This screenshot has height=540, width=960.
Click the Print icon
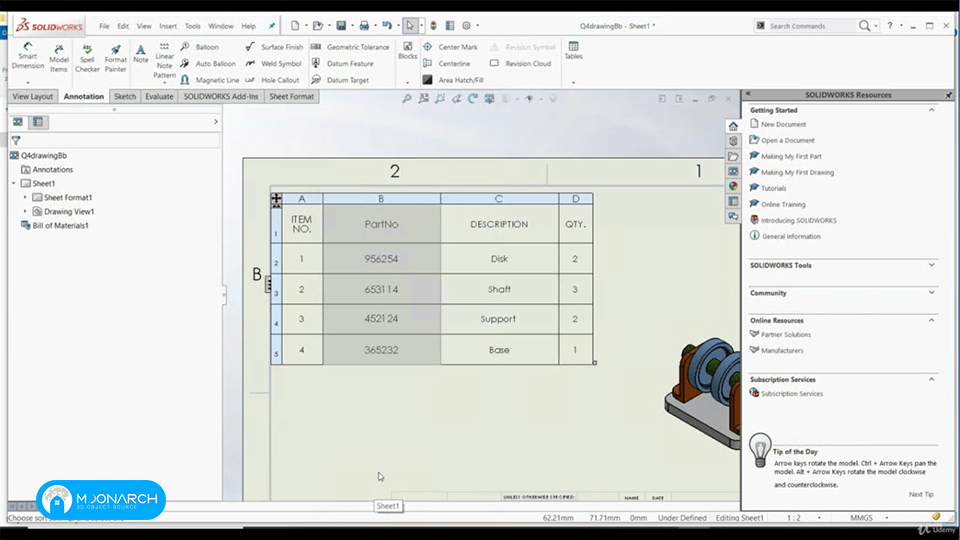[364, 26]
